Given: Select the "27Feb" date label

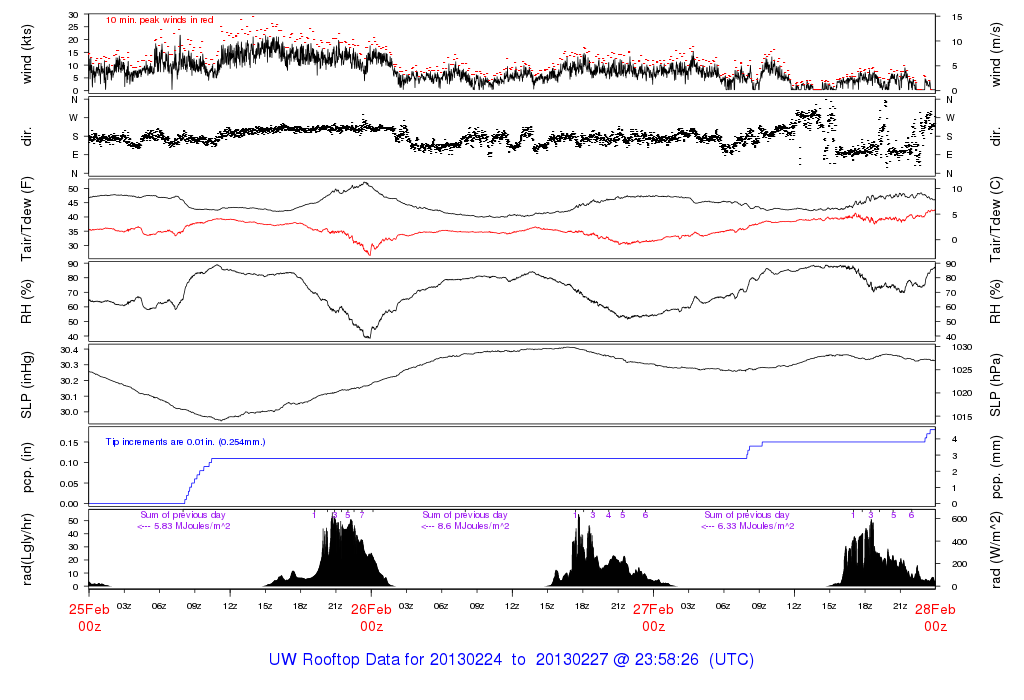Looking at the screenshot, I should [x=654, y=609].
